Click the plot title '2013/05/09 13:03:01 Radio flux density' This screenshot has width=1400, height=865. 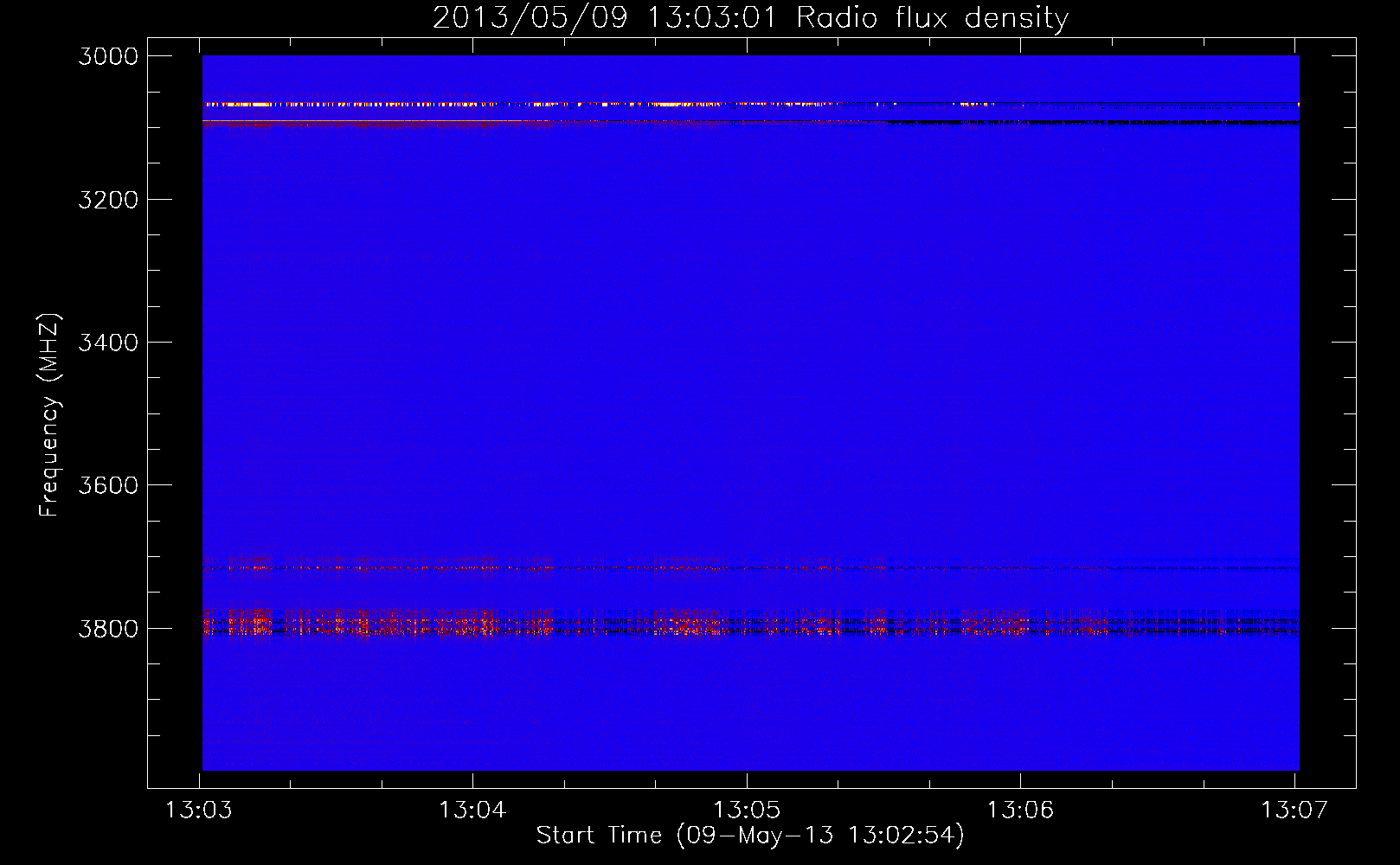[750, 17]
